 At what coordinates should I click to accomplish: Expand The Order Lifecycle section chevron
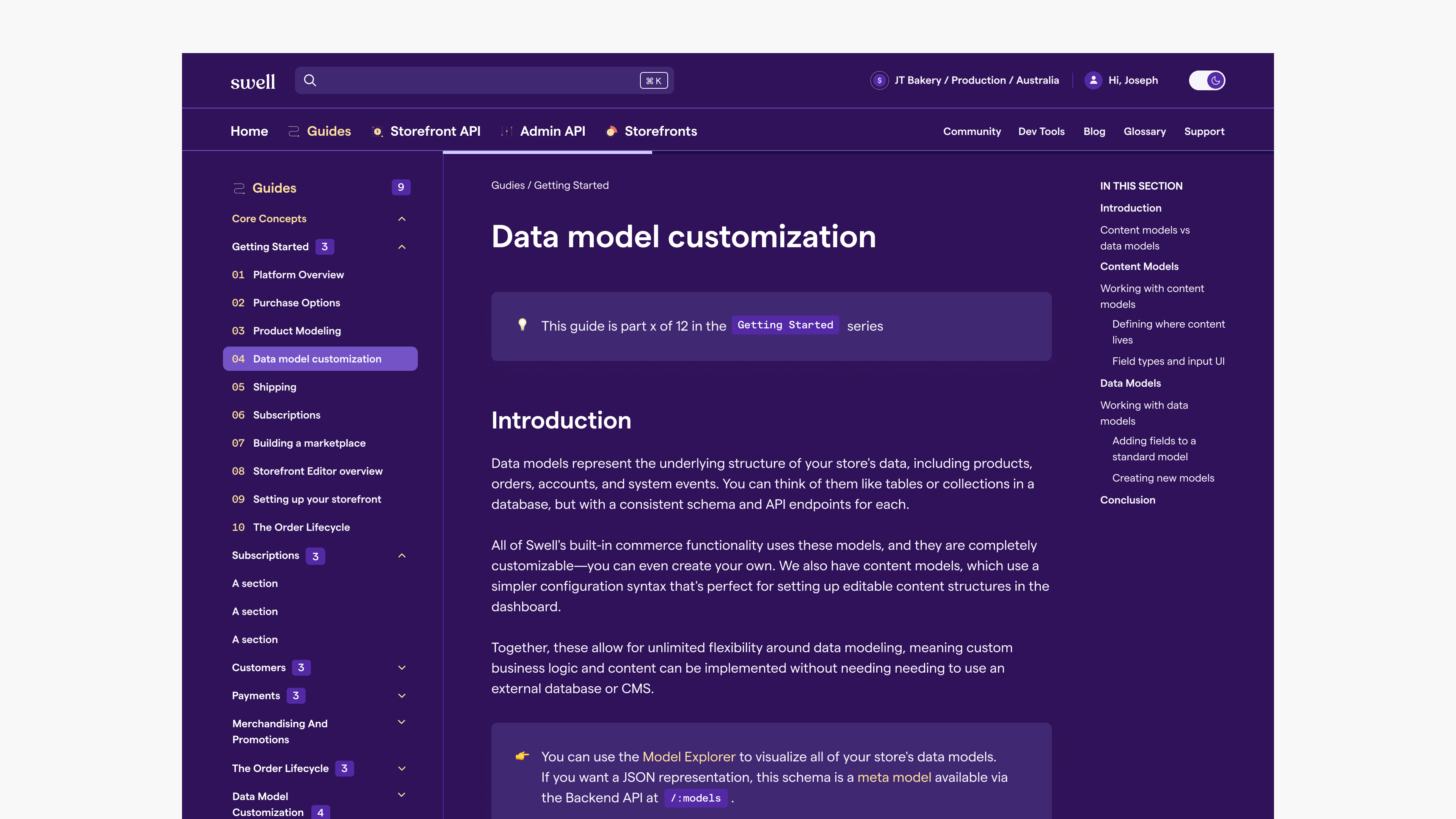click(x=402, y=769)
